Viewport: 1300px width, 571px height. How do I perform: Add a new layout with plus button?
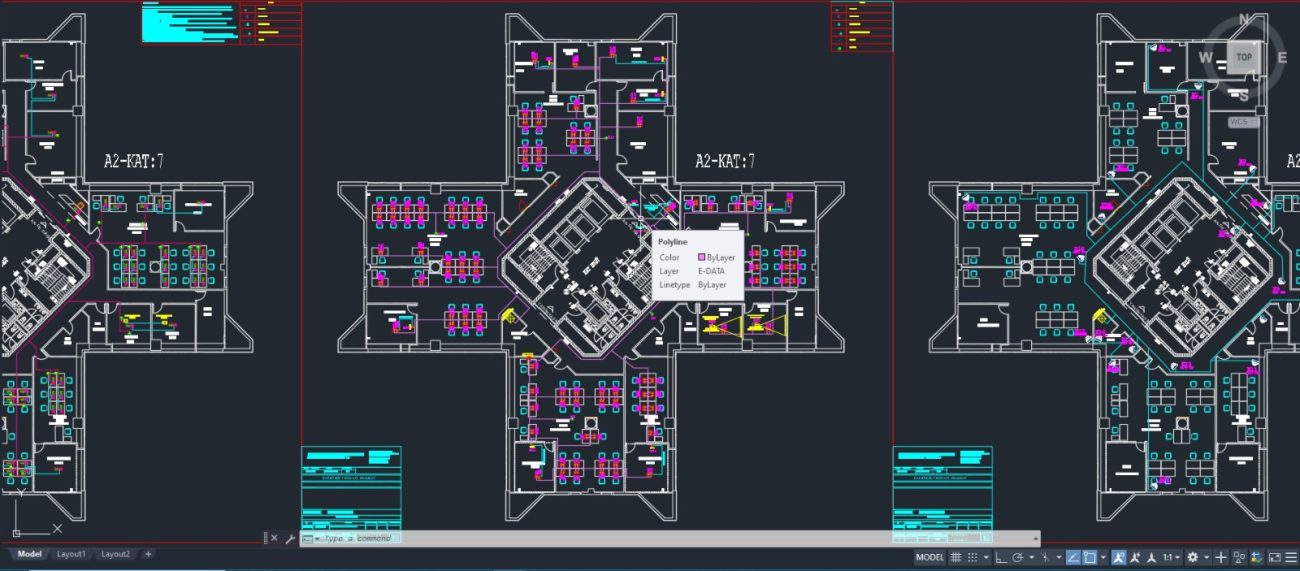coord(148,554)
